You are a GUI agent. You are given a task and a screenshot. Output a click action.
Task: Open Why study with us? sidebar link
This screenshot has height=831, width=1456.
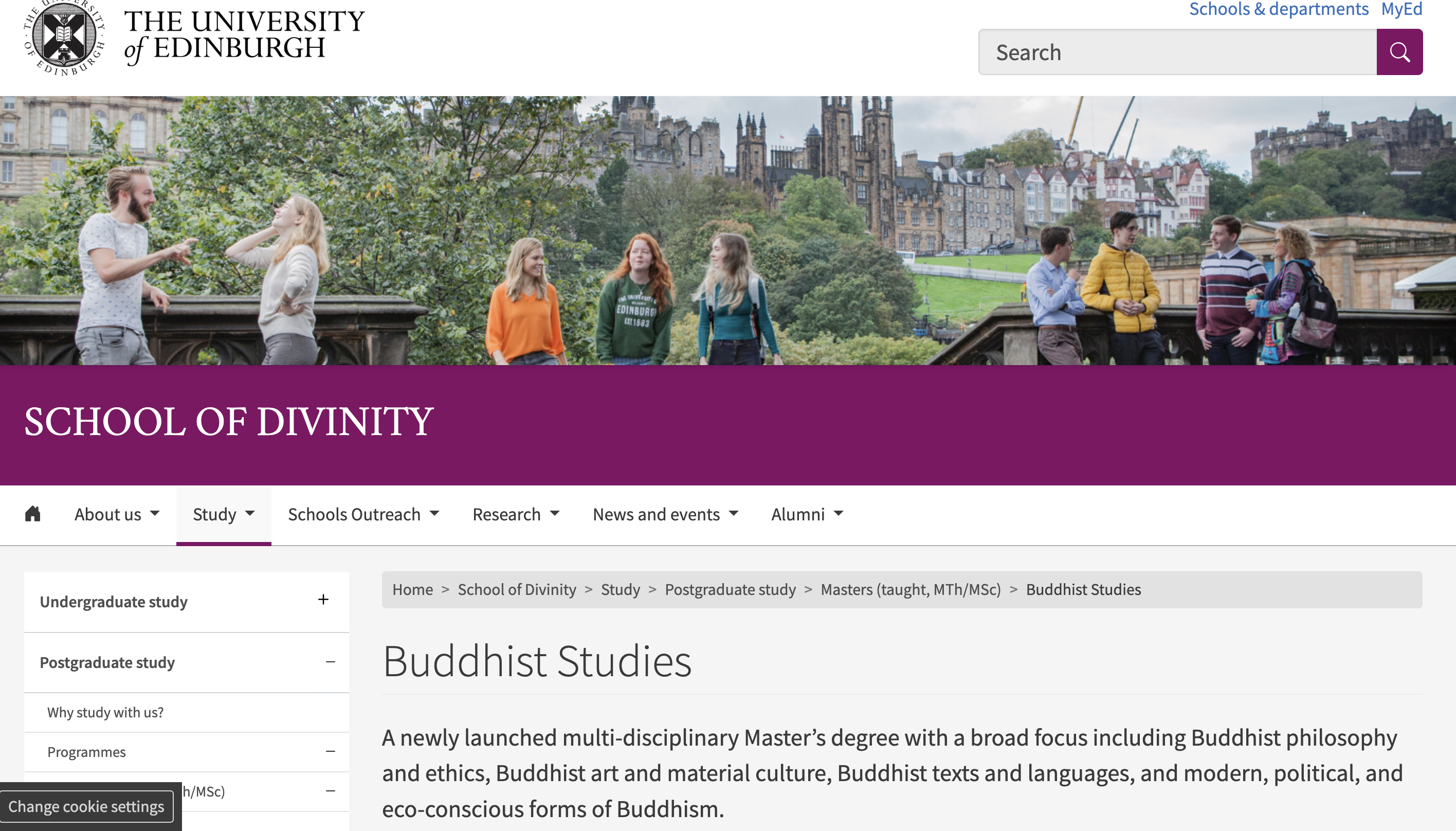coord(105,712)
